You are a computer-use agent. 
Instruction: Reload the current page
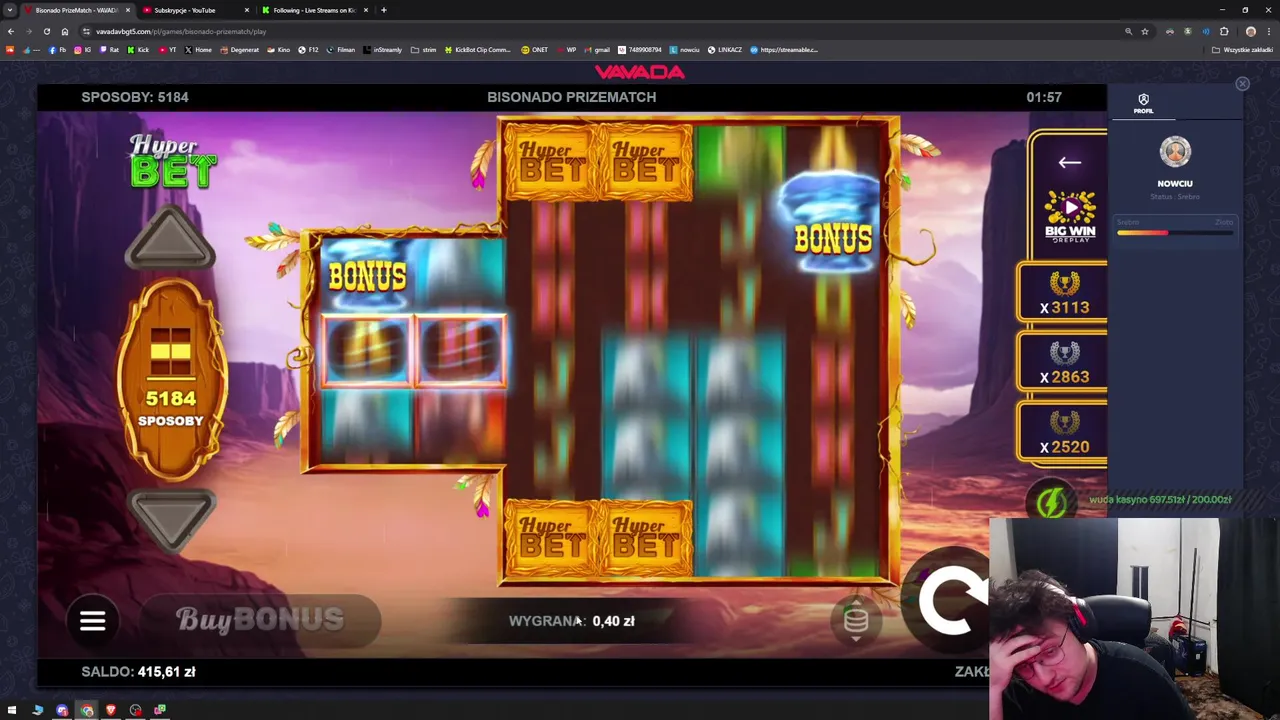[46, 31]
